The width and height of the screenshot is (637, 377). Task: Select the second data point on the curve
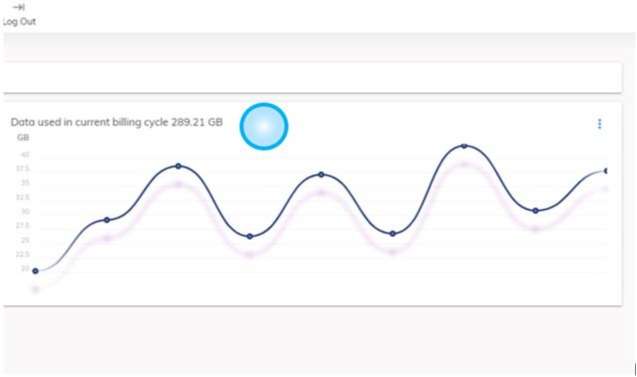pos(107,220)
